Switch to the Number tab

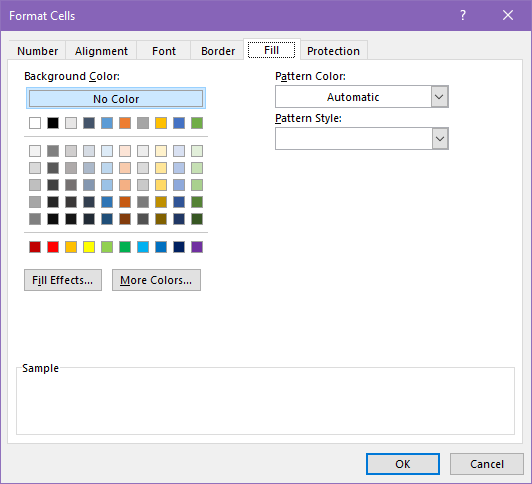click(x=37, y=51)
